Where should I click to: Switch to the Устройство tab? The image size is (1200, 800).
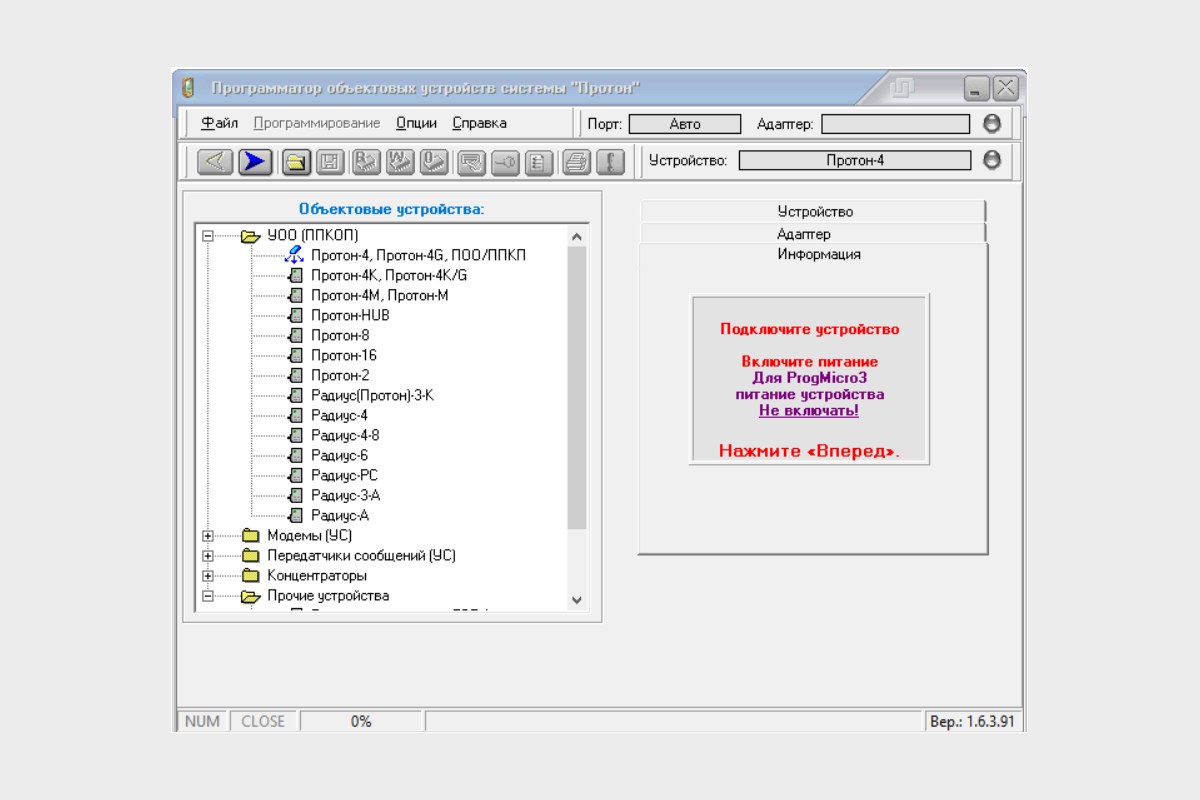pyautogui.click(x=814, y=211)
